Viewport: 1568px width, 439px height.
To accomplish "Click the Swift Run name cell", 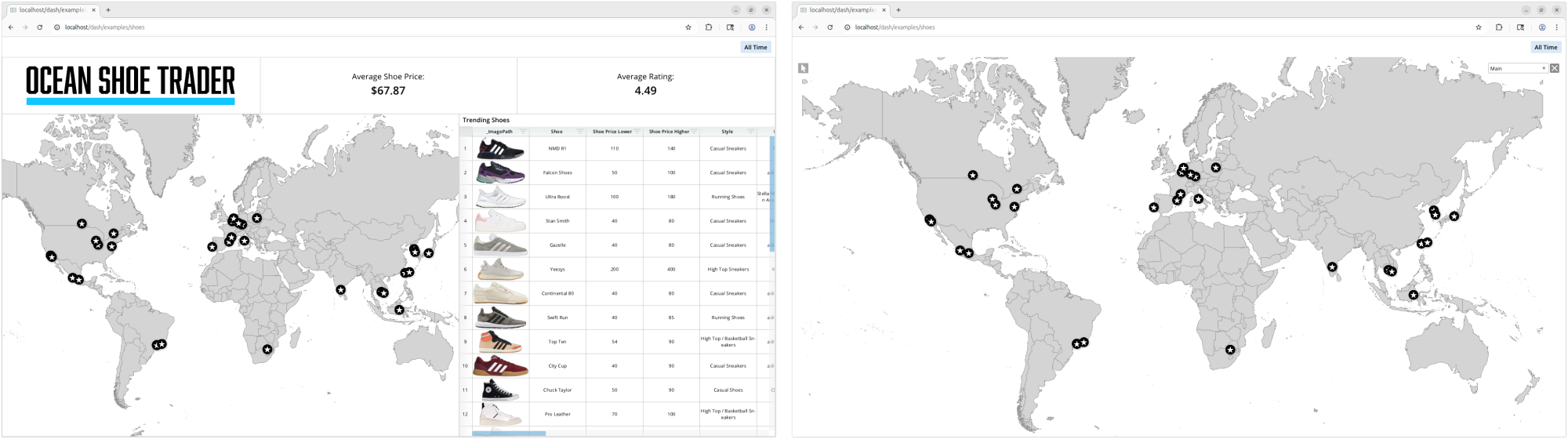I will click(x=557, y=317).
